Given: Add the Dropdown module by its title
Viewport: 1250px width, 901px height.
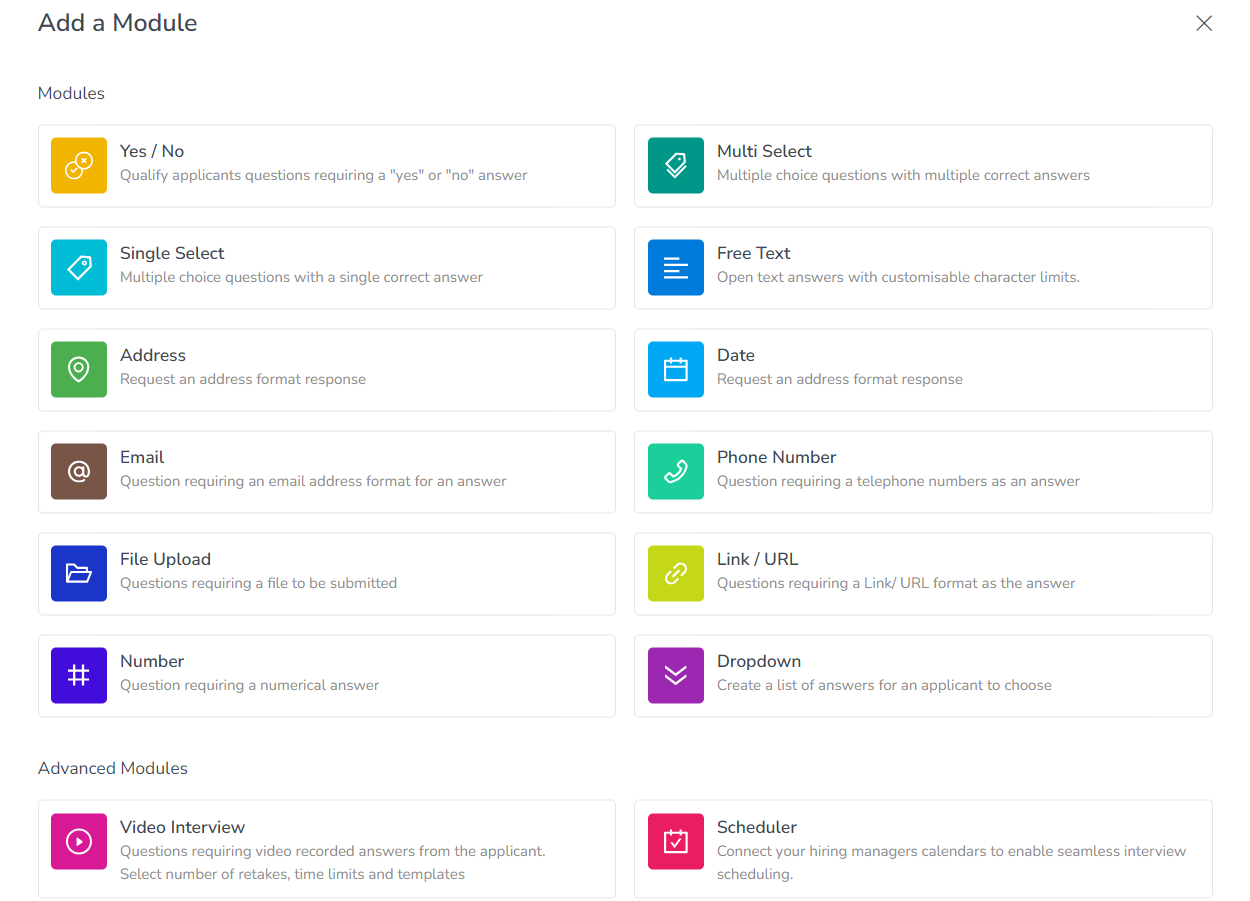Looking at the screenshot, I should [759, 661].
